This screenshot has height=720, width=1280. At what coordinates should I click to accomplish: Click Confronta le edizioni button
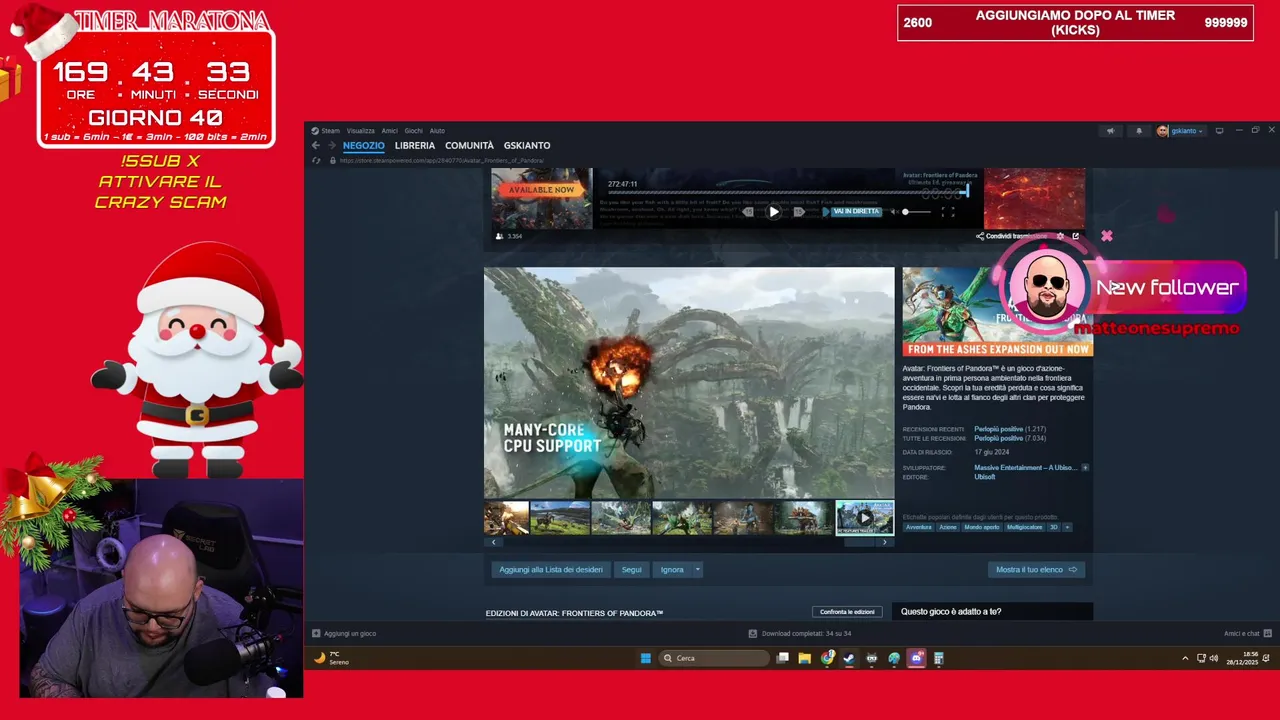coord(847,612)
